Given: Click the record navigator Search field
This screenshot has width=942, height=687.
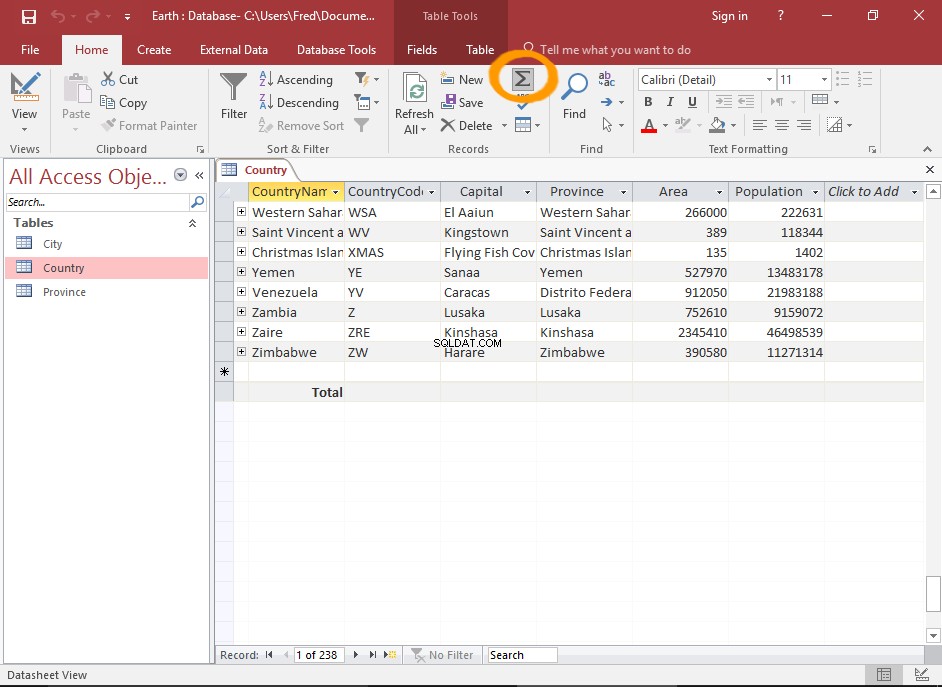Looking at the screenshot, I should [522, 655].
